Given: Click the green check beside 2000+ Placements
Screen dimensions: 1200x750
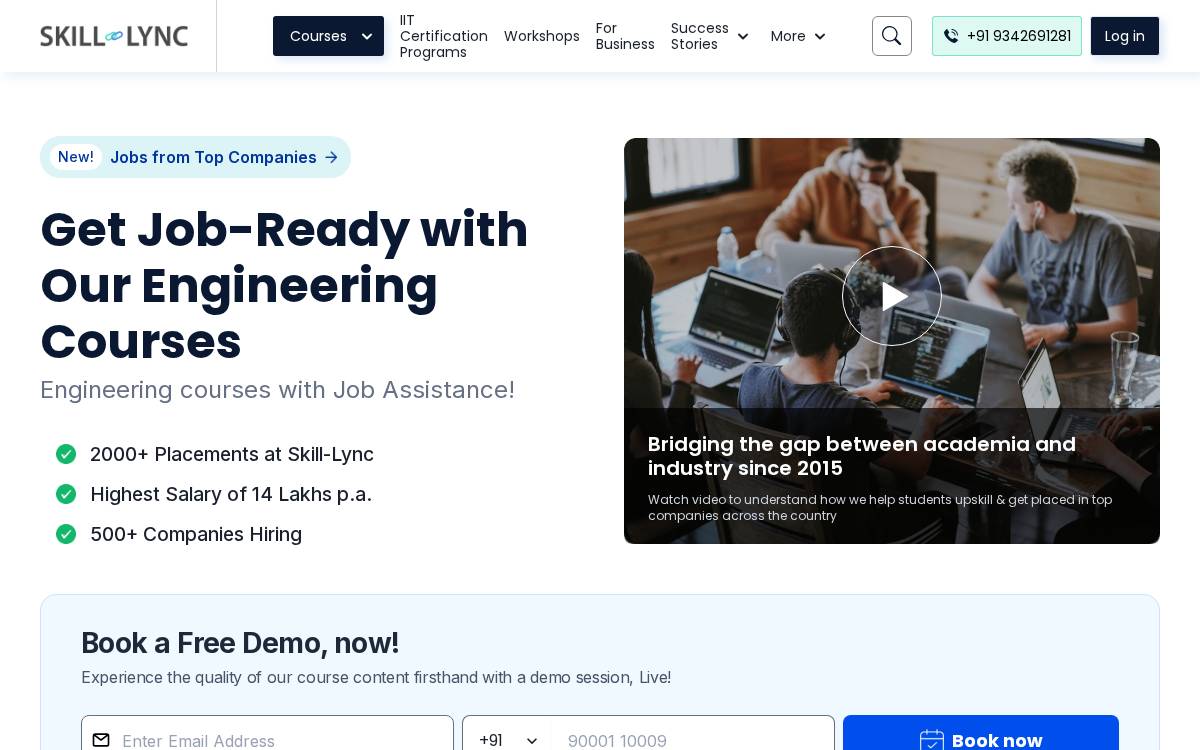Looking at the screenshot, I should [66, 454].
